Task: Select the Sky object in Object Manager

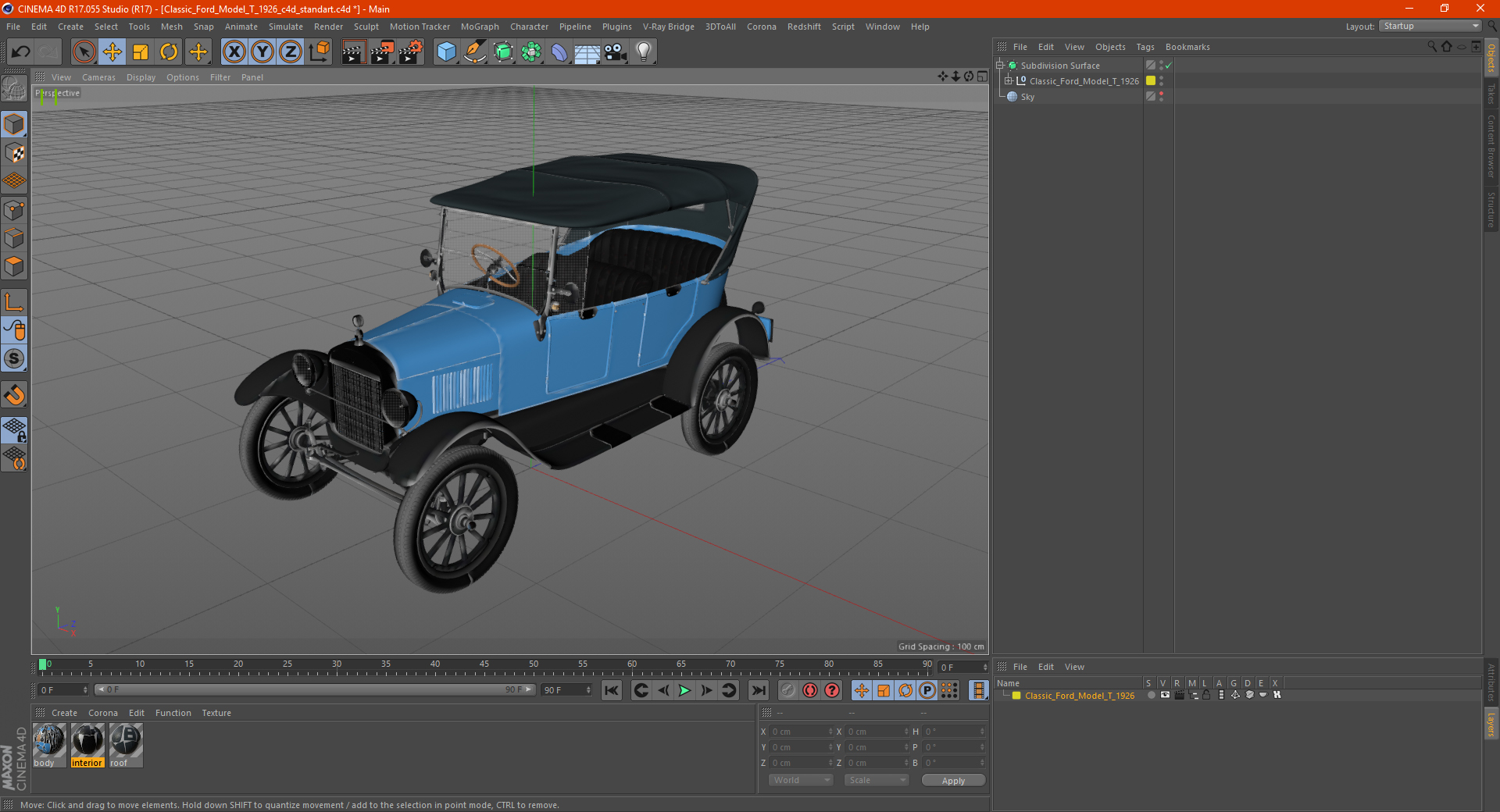Action: click(1027, 97)
